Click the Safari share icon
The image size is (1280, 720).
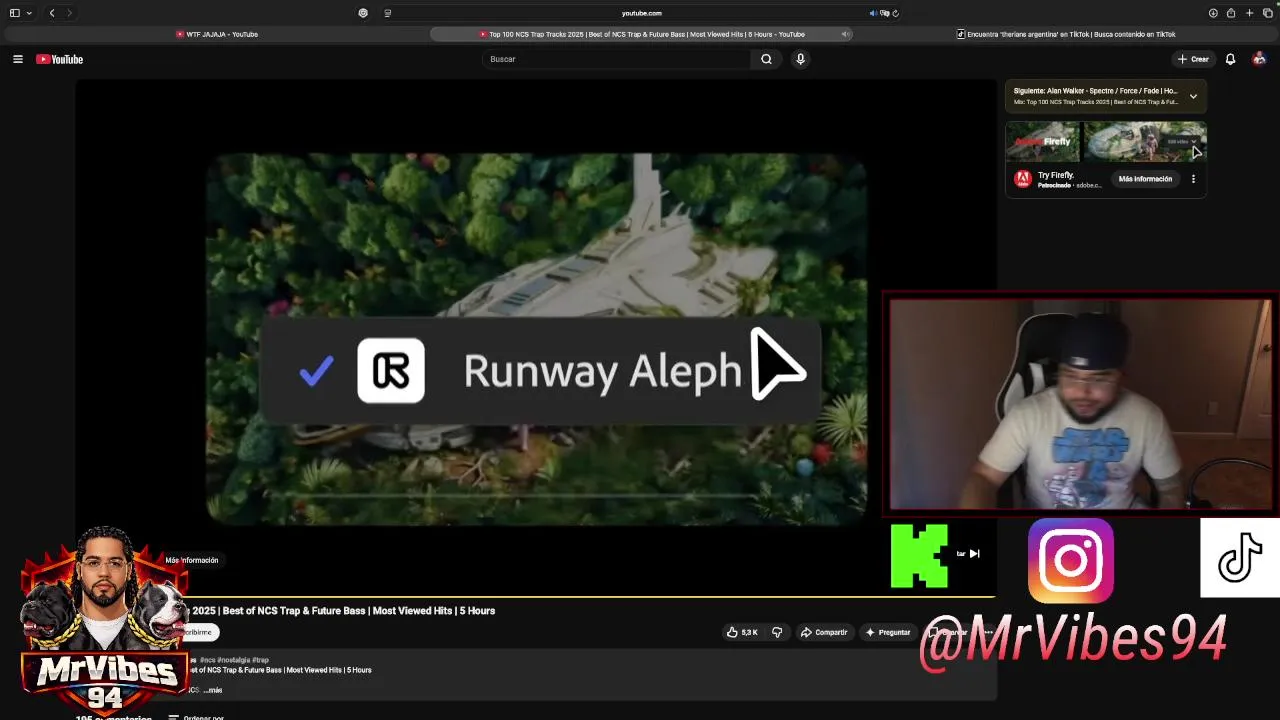tap(1231, 13)
